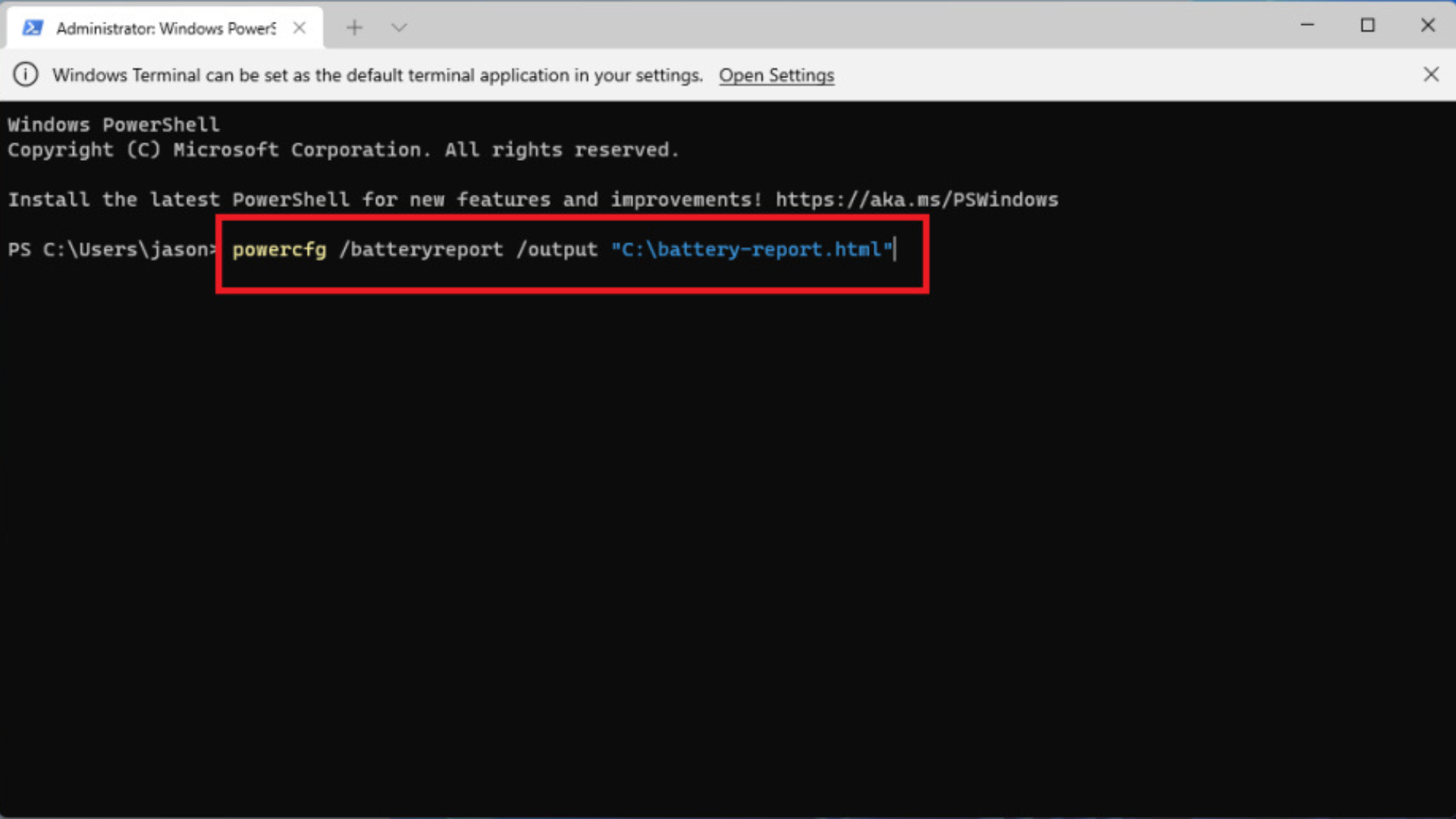Open Settings link in the info bar
Image resolution: width=1456 pixels, height=819 pixels.
[776, 75]
